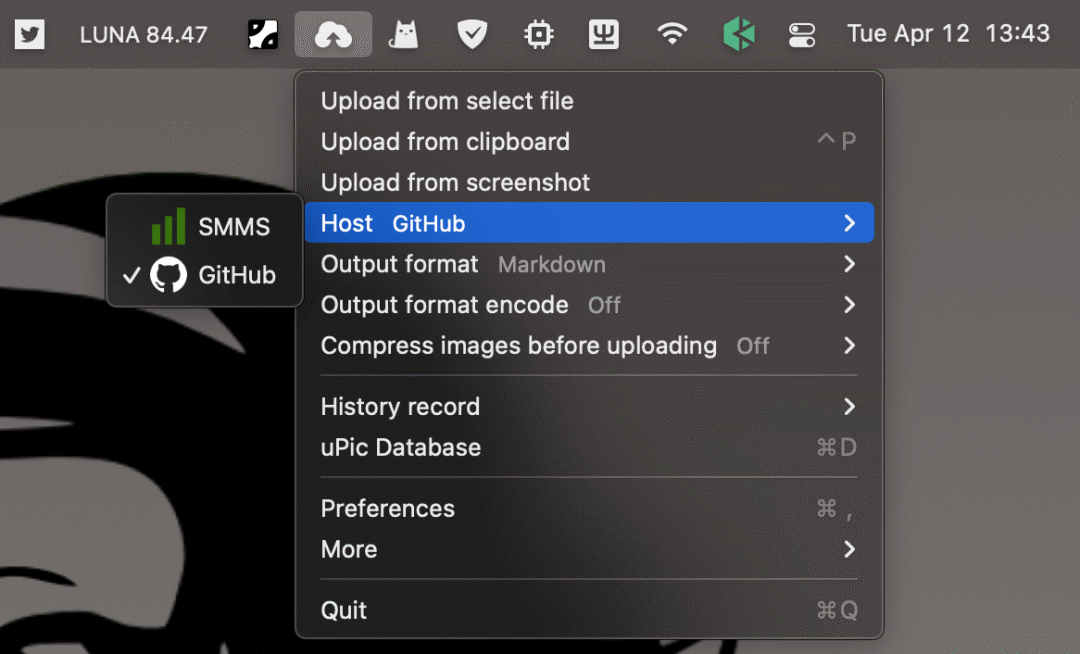Screen dimensions: 1080x654
Task: Open the Output format Markdown submenu
Action: tap(589, 264)
